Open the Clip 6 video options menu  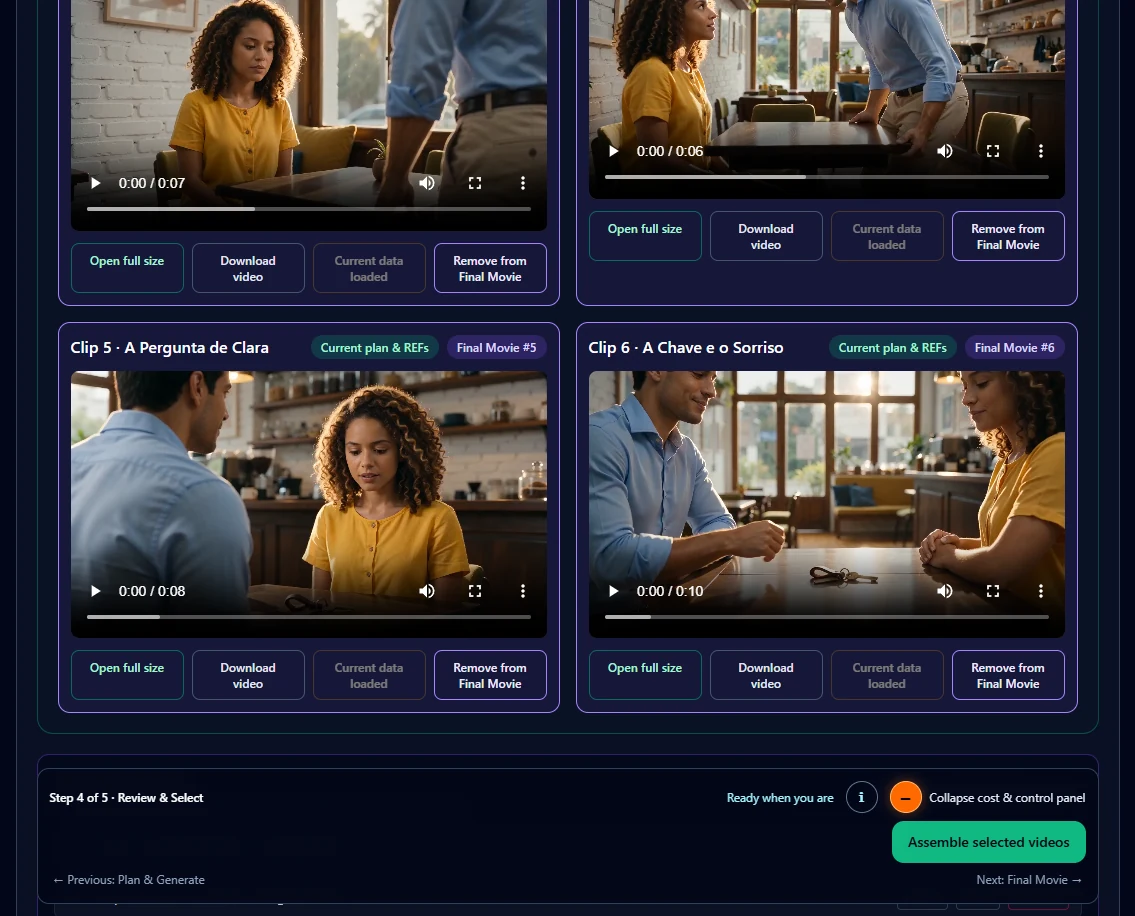coord(1041,591)
